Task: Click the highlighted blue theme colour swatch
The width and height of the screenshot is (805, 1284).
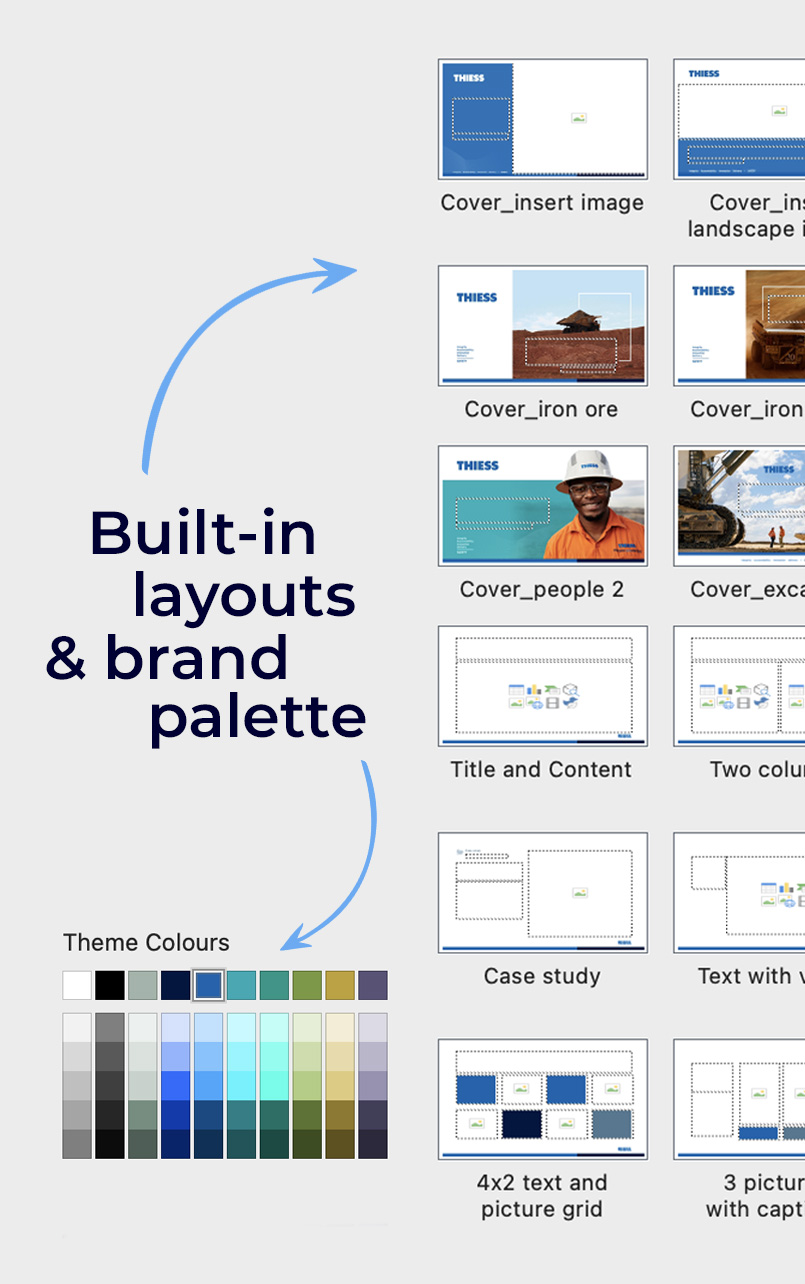Action: (x=209, y=985)
